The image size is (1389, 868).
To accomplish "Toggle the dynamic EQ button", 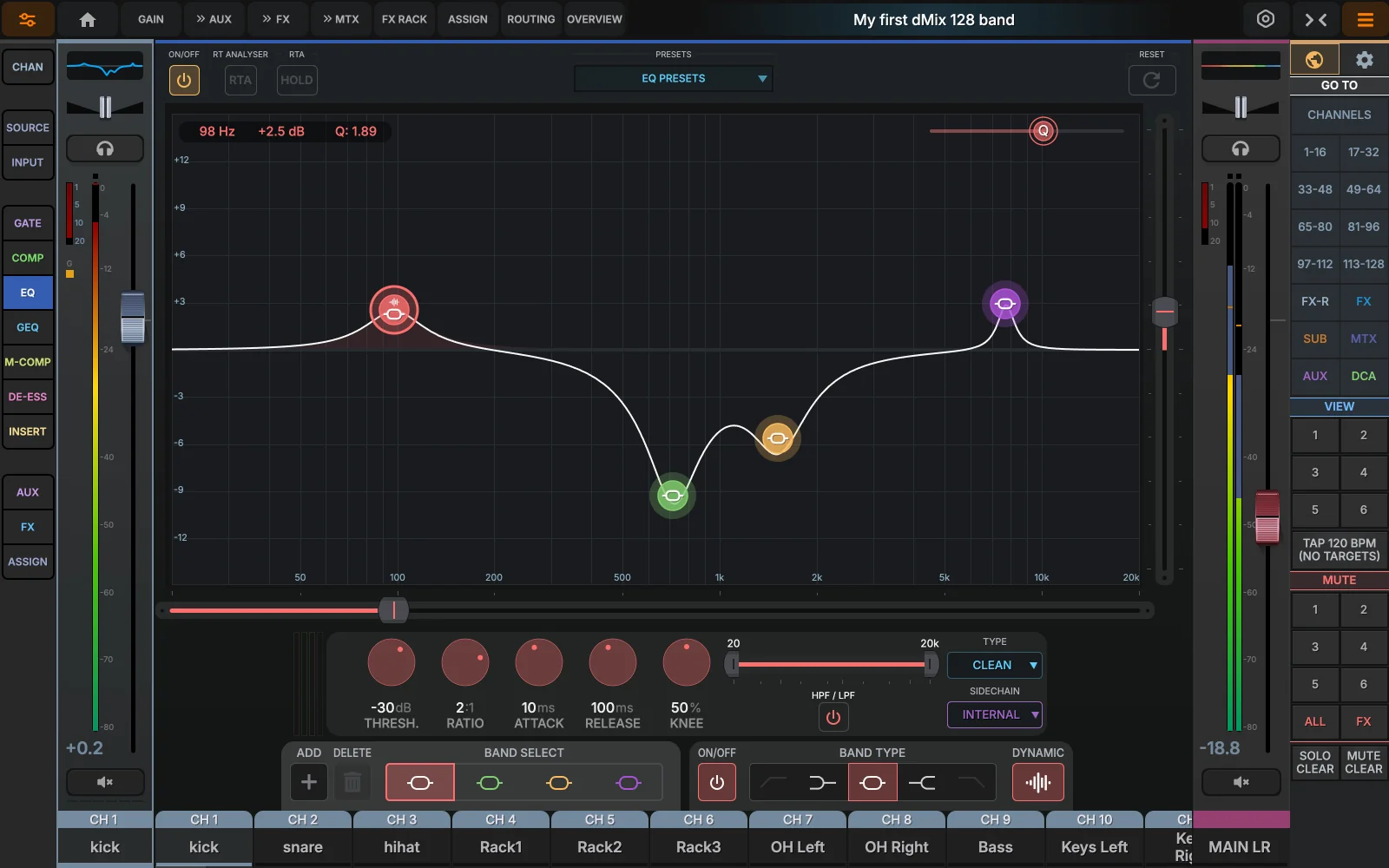I will 1038,782.
